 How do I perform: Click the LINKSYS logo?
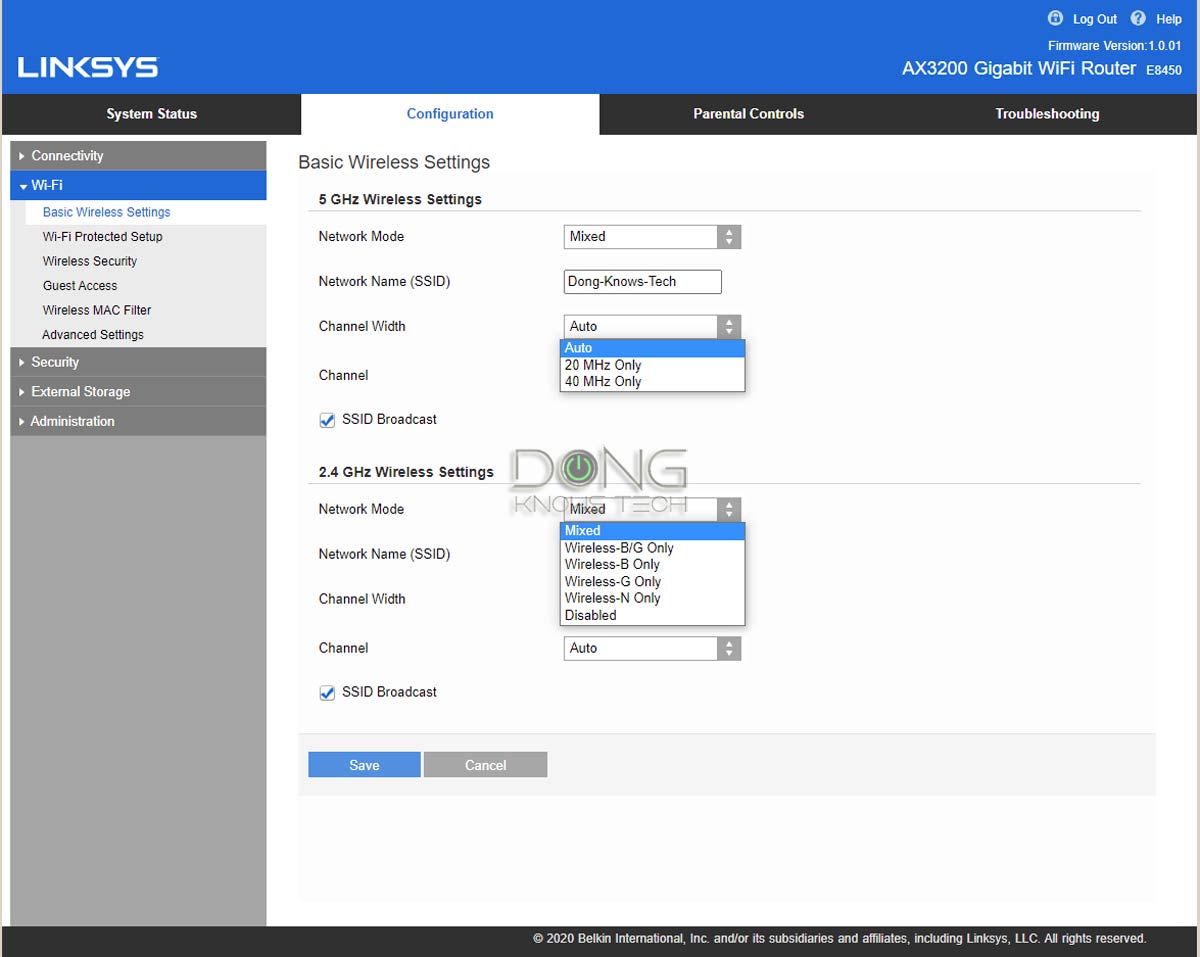pos(85,66)
